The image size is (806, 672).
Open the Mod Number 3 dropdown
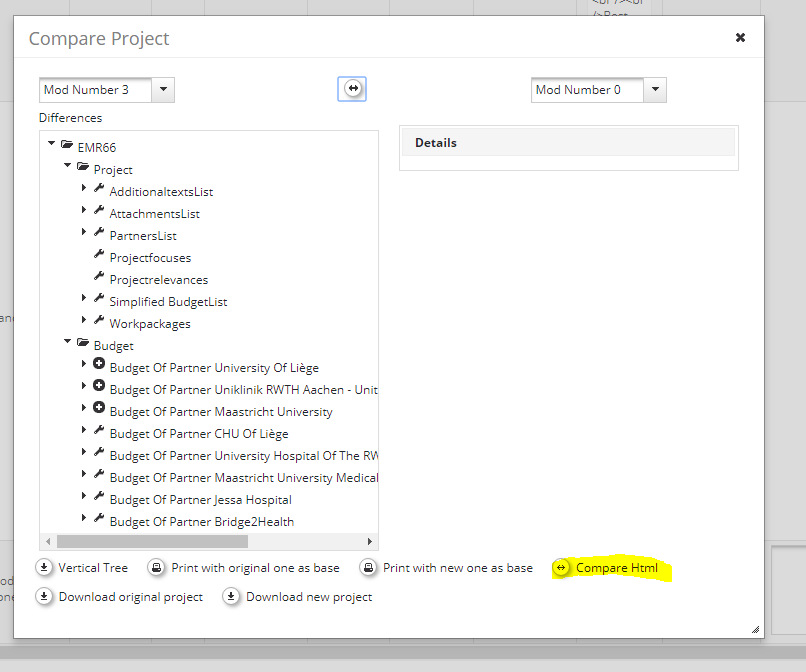pos(165,90)
